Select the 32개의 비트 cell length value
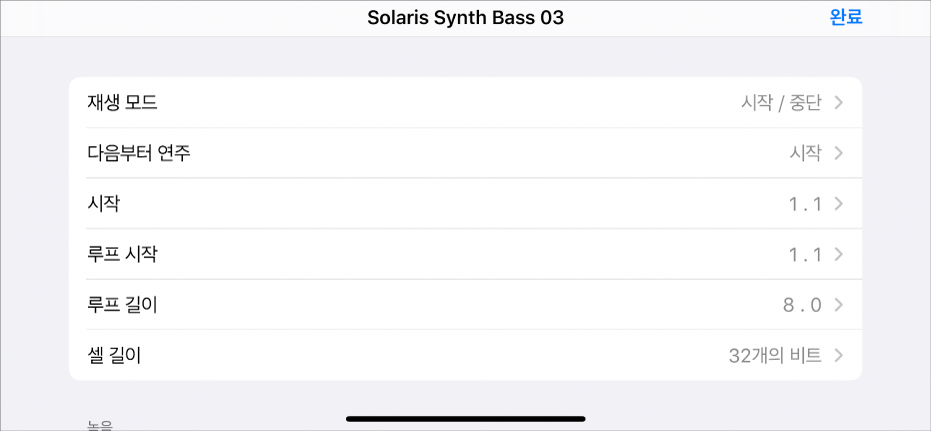 [x=775, y=355]
